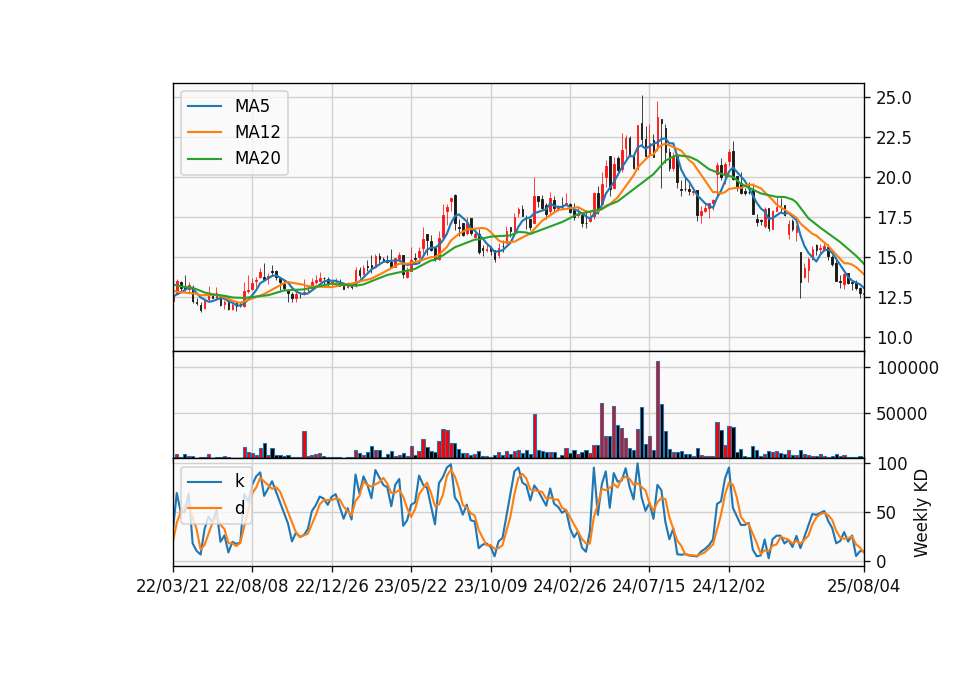Click the 15.0 price axis tick label
The width and height of the screenshot is (960, 690).
[x=894, y=258]
